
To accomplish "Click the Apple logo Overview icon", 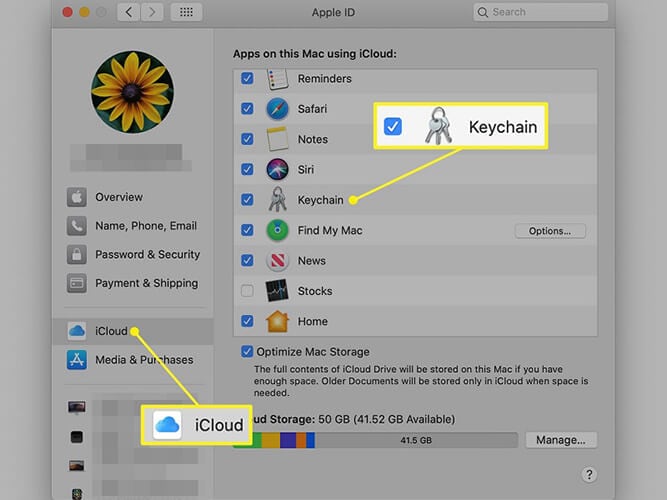I will tap(77, 197).
